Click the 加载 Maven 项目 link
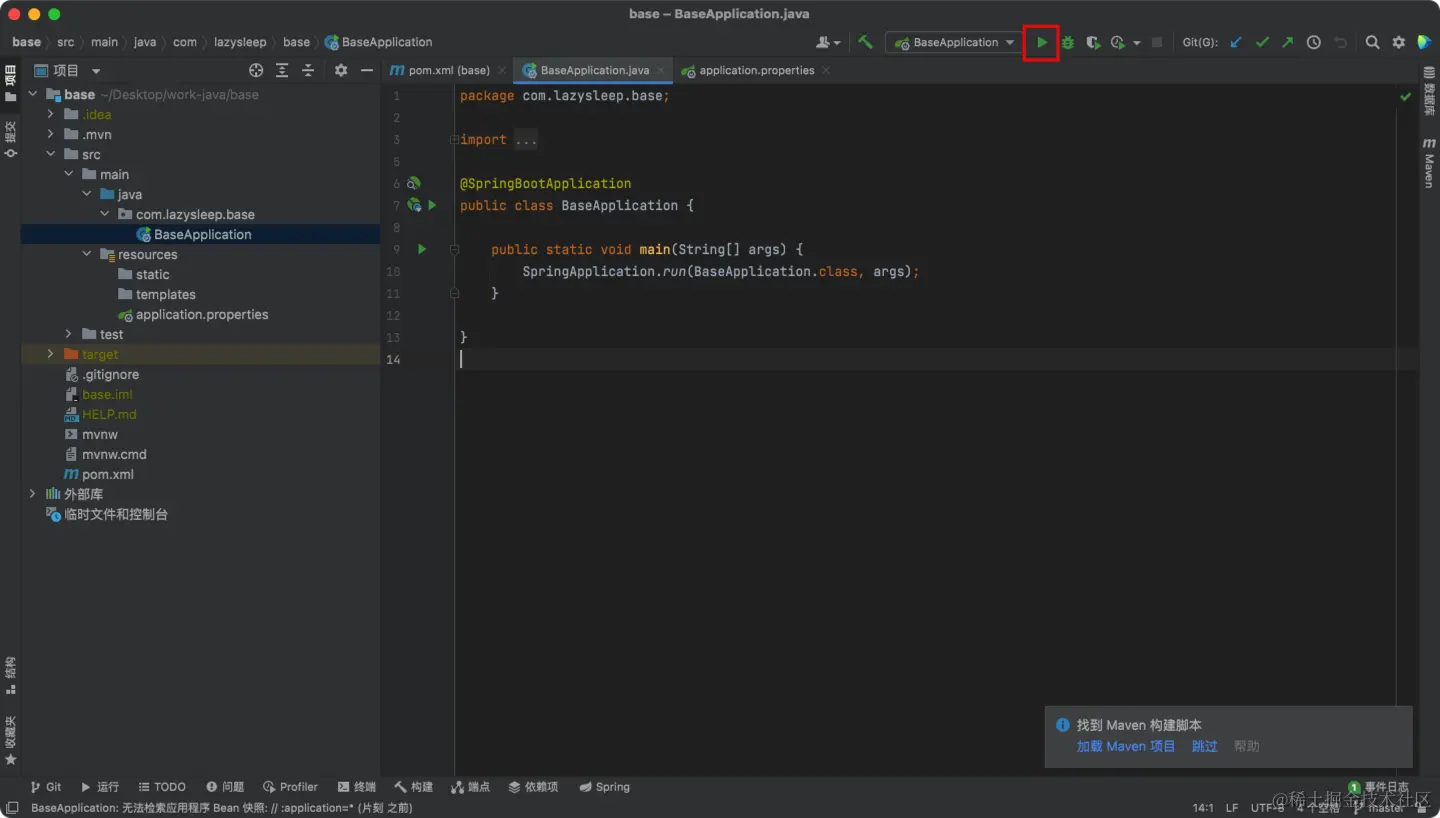 (x=1125, y=746)
